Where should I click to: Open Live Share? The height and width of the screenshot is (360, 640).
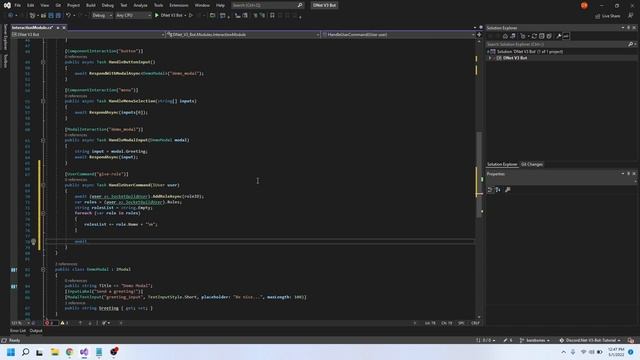[608, 16]
